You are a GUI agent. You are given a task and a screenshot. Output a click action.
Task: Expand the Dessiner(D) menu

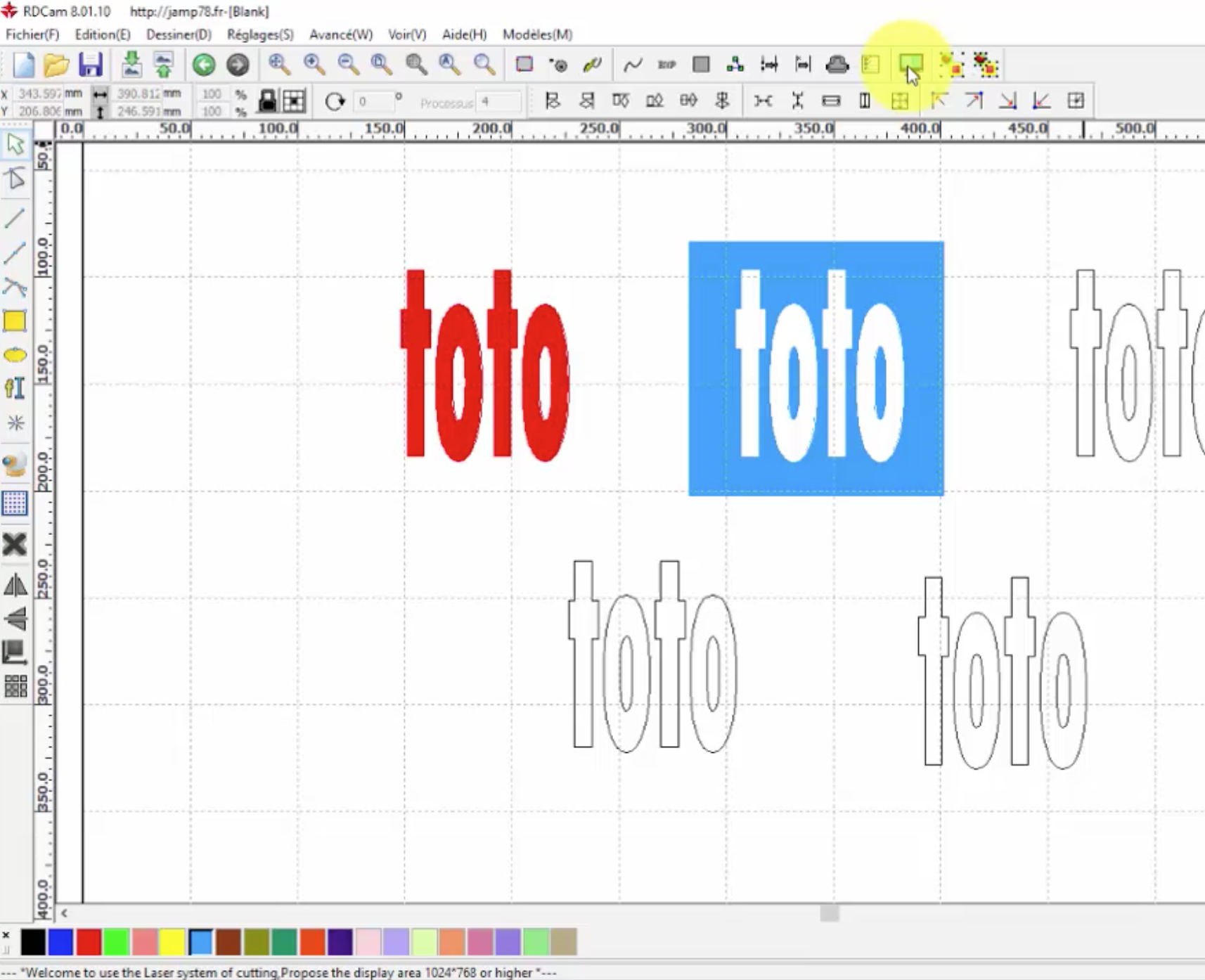(179, 34)
